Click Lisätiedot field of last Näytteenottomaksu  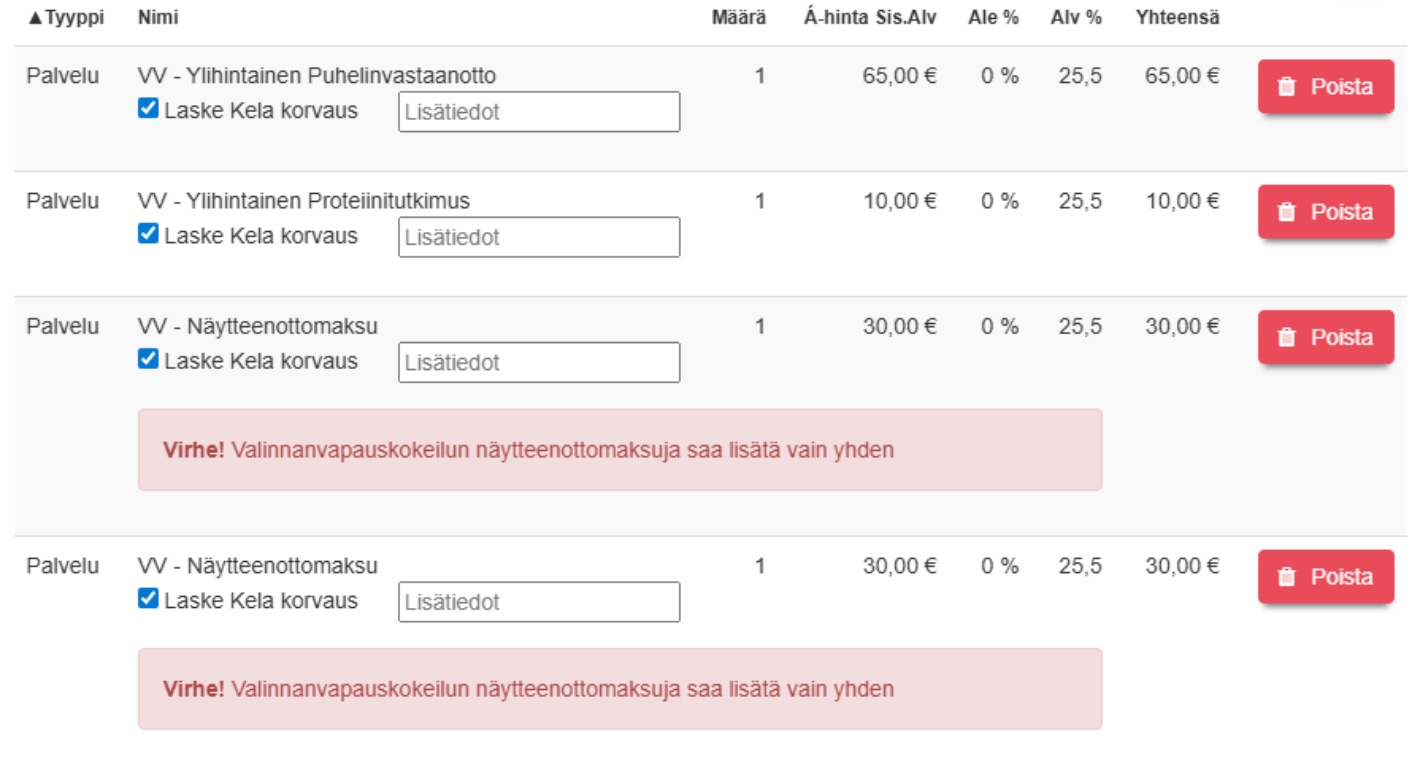539,602
